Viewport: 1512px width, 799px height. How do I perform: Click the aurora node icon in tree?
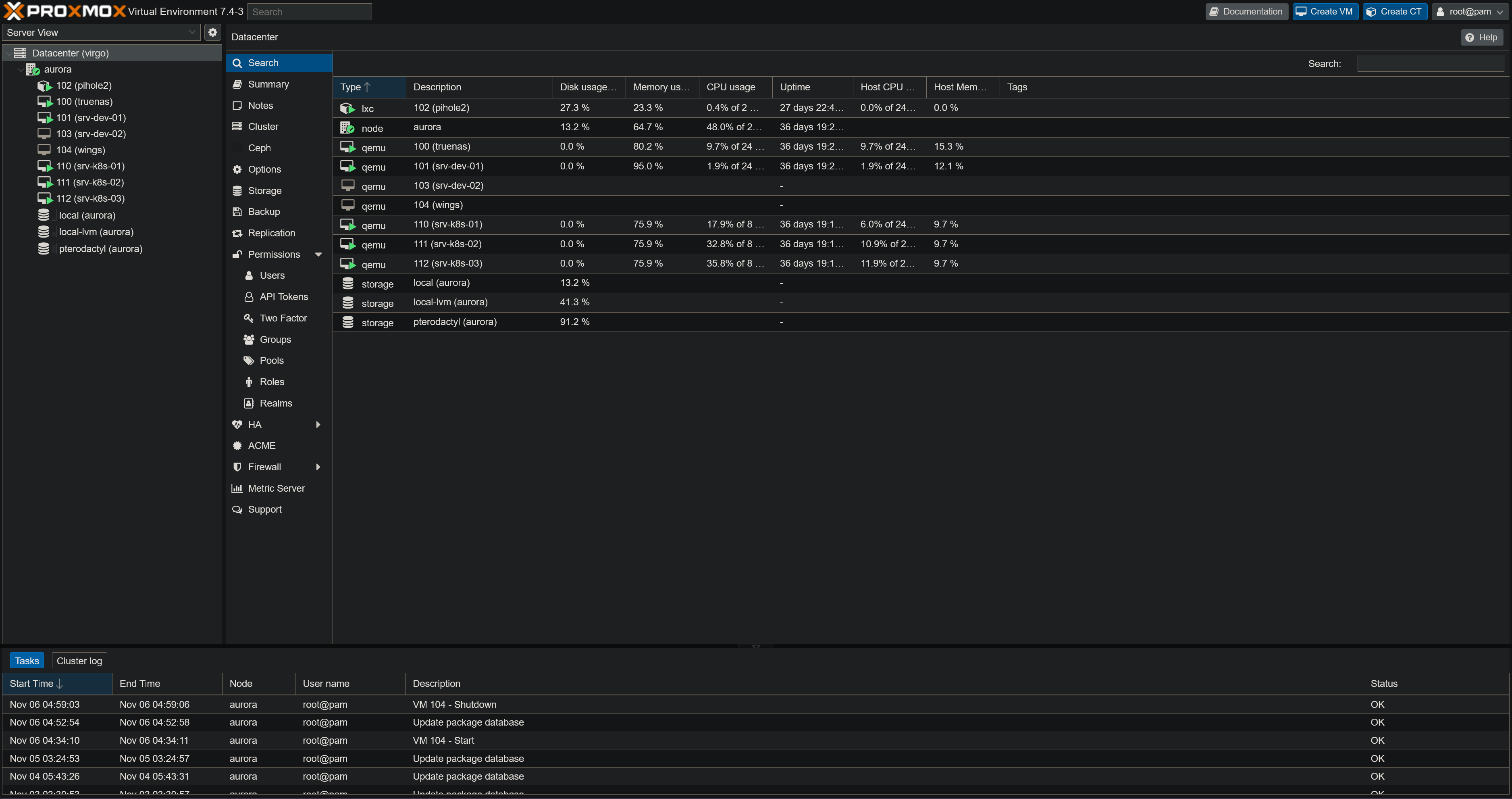(33, 69)
